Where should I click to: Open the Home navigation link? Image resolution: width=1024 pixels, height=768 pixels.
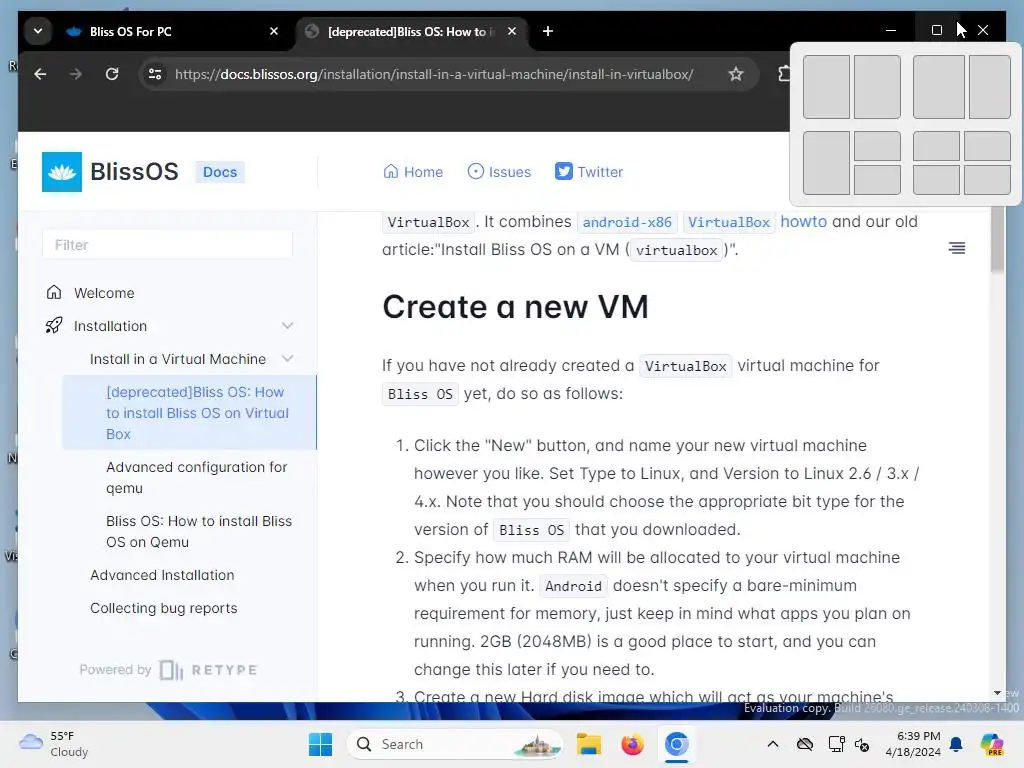coord(413,172)
